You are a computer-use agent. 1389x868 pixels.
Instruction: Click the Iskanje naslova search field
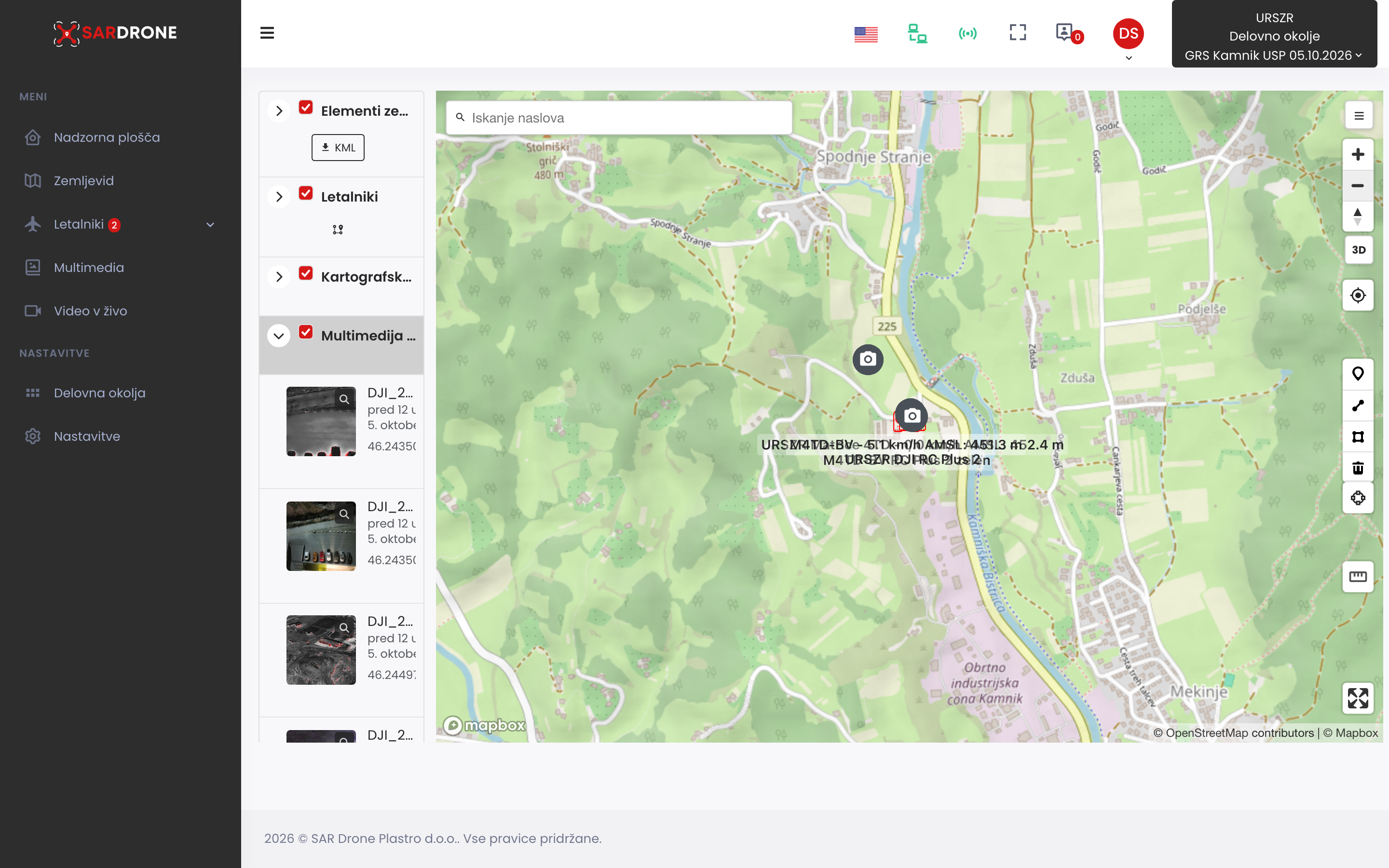619,118
